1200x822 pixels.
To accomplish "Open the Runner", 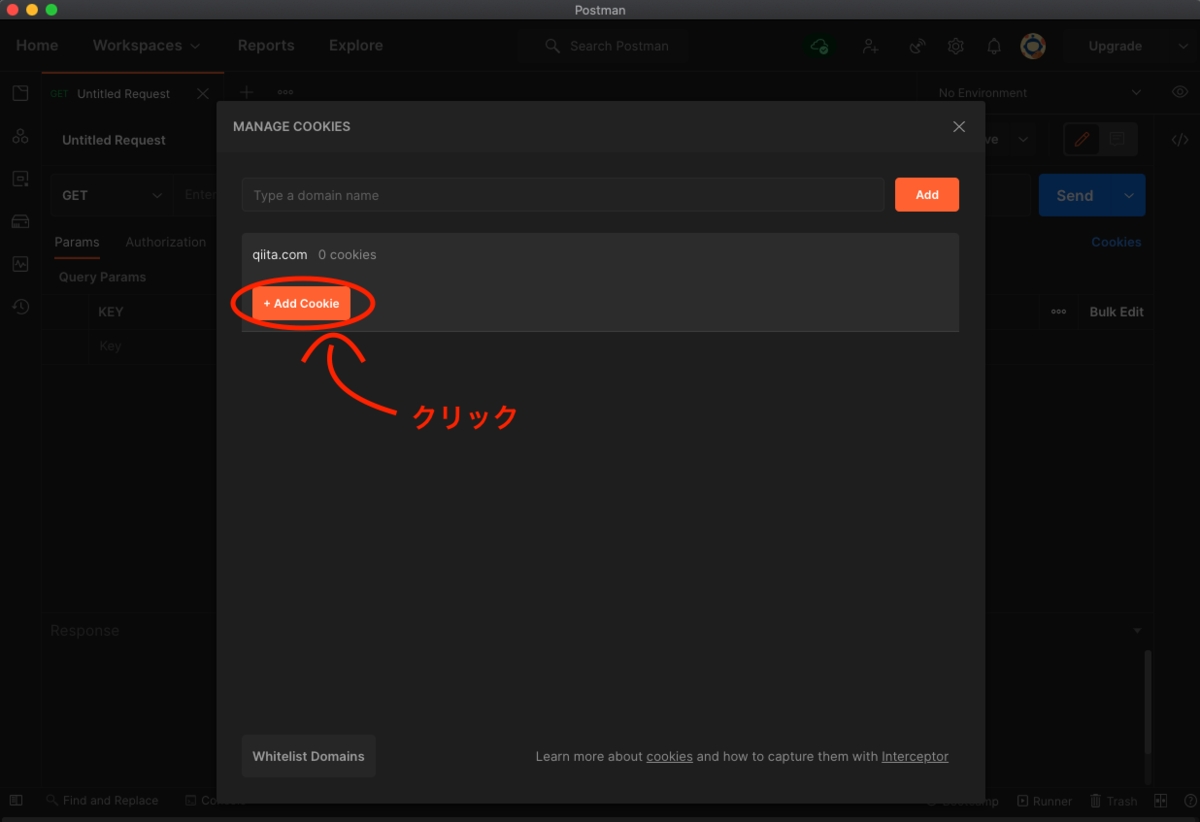I will pyautogui.click(x=1044, y=801).
